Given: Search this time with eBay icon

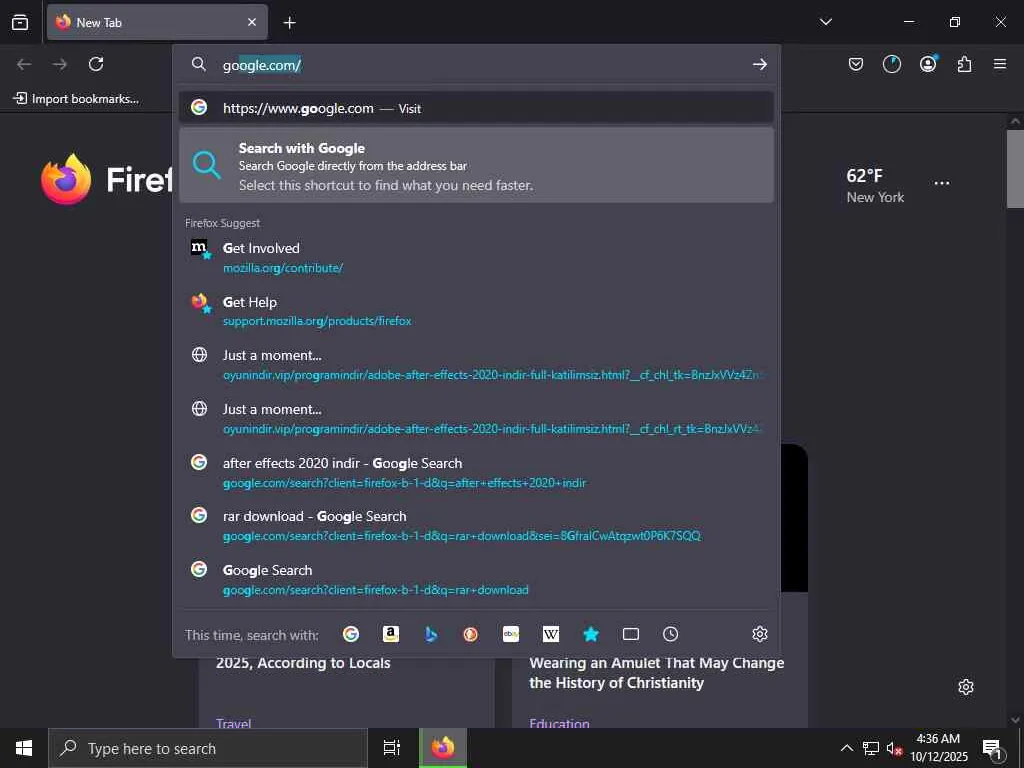Looking at the screenshot, I should (x=511, y=634).
